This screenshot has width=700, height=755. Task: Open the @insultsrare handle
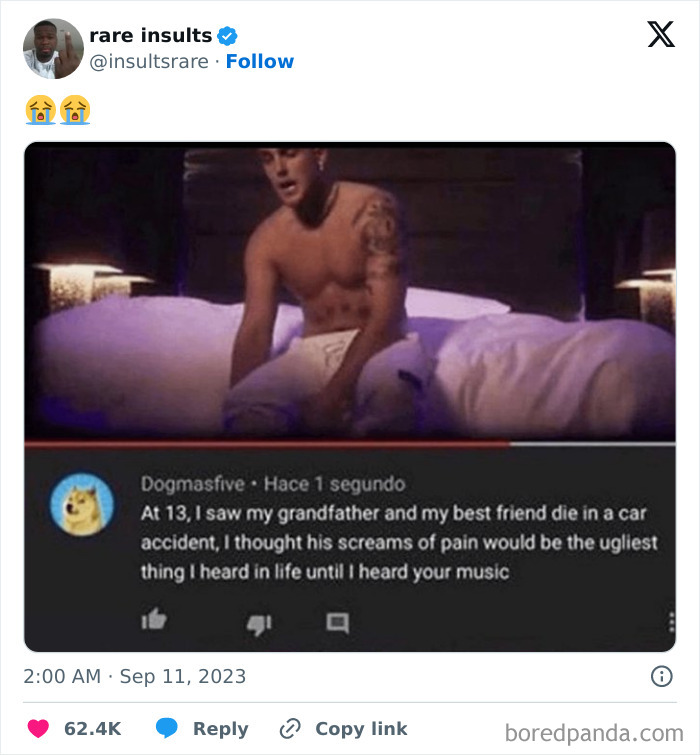pos(149,62)
